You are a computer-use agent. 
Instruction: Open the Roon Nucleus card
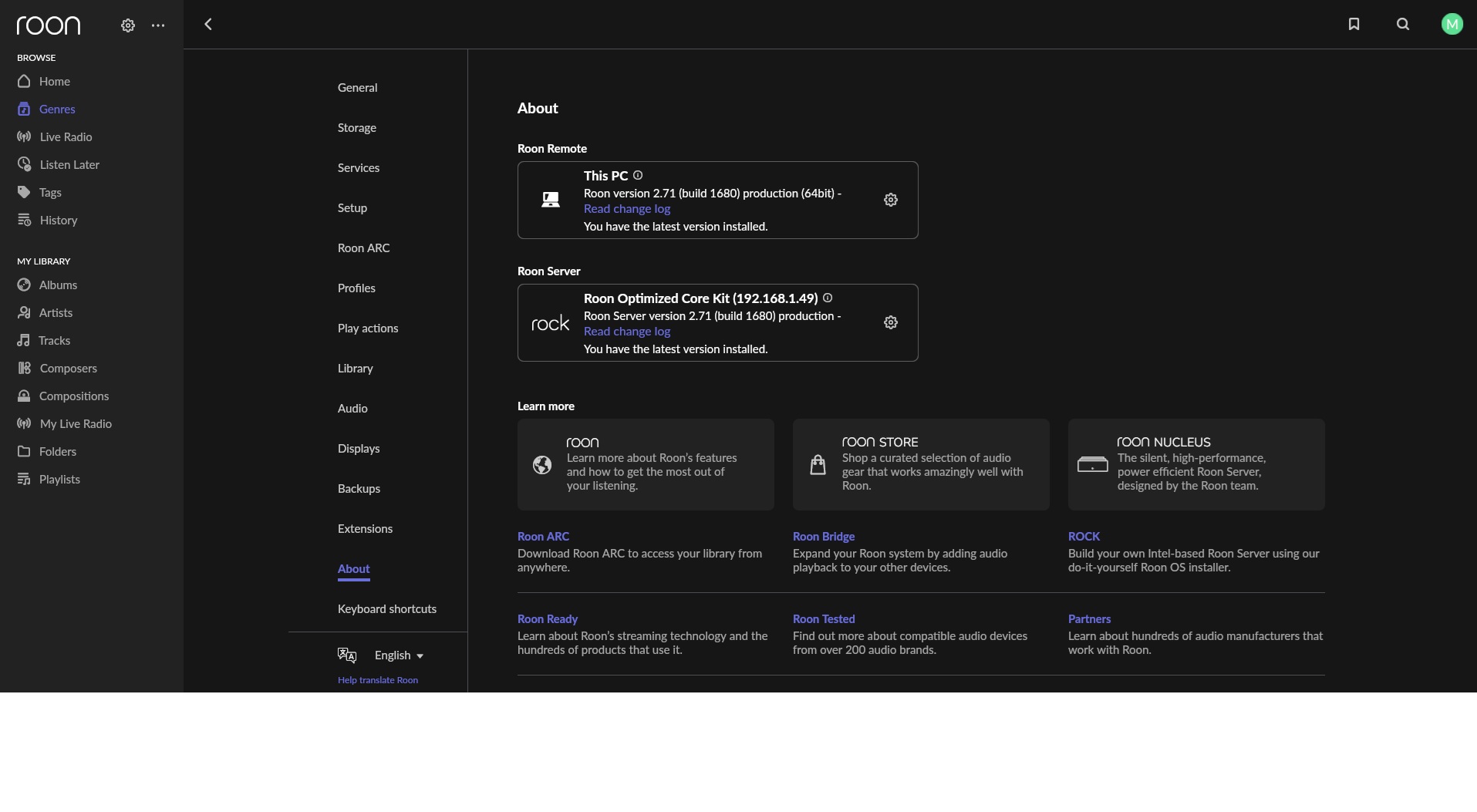pos(1196,464)
